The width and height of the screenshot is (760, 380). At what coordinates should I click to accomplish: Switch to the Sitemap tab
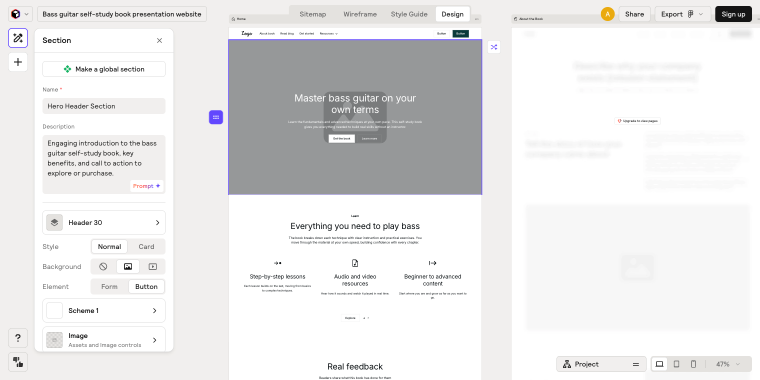pyautogui.click(x=313, y=14)
